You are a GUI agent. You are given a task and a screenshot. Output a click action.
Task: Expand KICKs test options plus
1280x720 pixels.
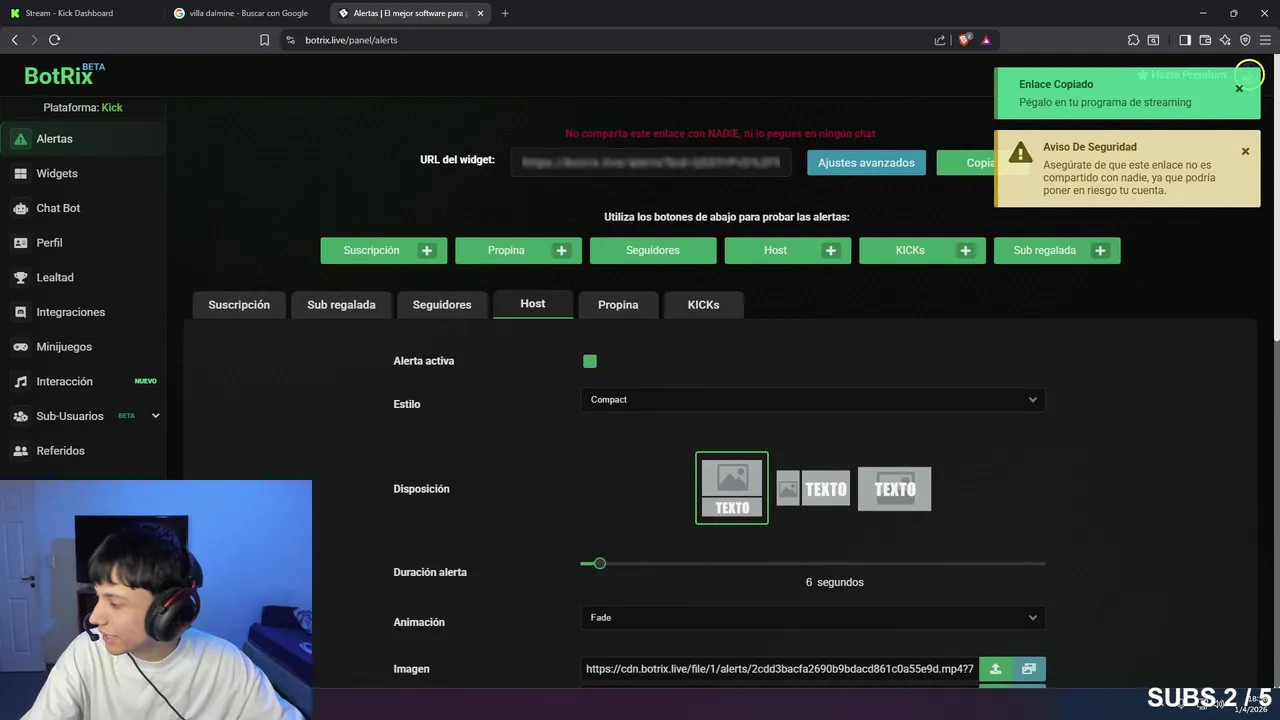tap(965, 251)
